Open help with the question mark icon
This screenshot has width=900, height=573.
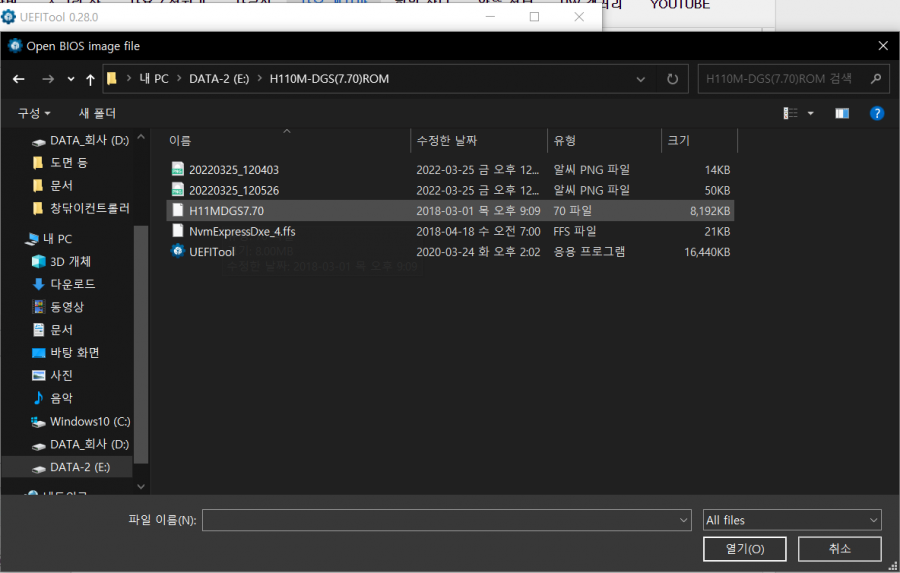click(876, 113)
